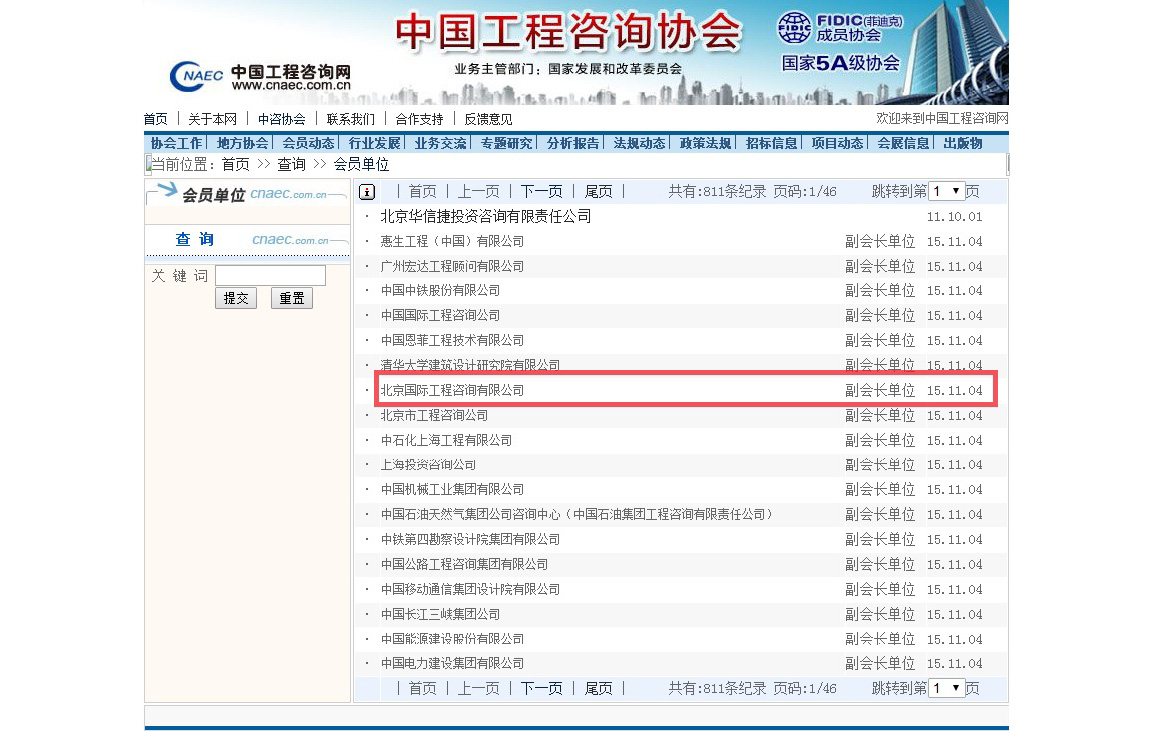This screenshot has width=1153, height=731.
Task: Open the 中咨协会 link
Action: (282, 119)
